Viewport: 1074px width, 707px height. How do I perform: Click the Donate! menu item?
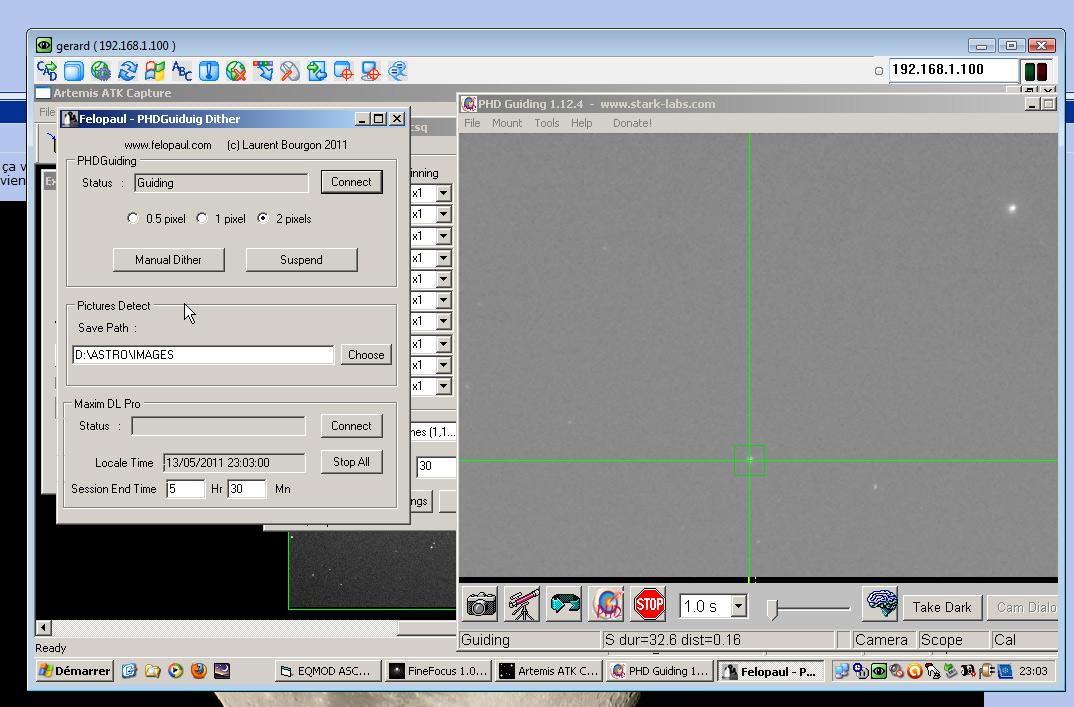[x=632, y=123]
